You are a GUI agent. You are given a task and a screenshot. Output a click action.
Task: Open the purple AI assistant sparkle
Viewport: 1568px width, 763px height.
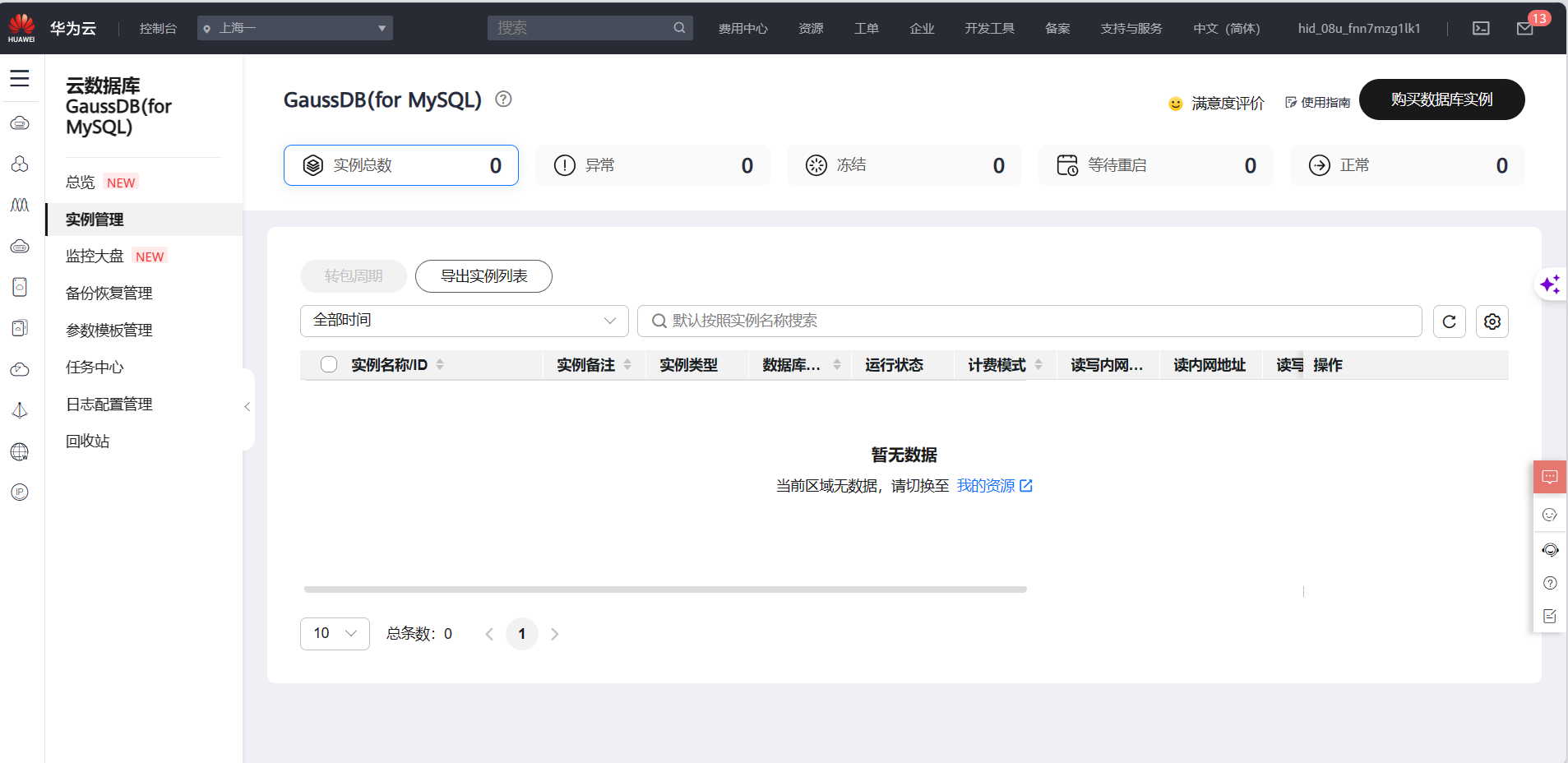pyautogui.click(x=1551, y=284)
